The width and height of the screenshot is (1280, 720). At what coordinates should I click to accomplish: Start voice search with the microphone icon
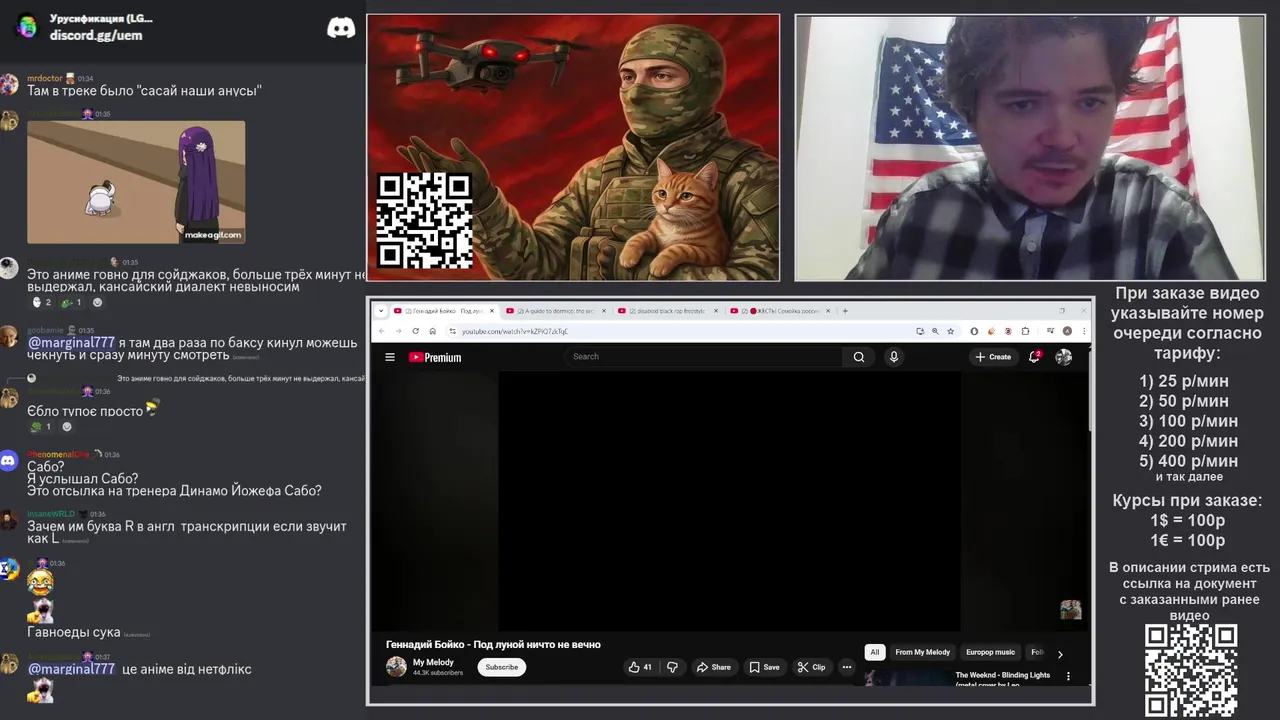pos(894,357)
